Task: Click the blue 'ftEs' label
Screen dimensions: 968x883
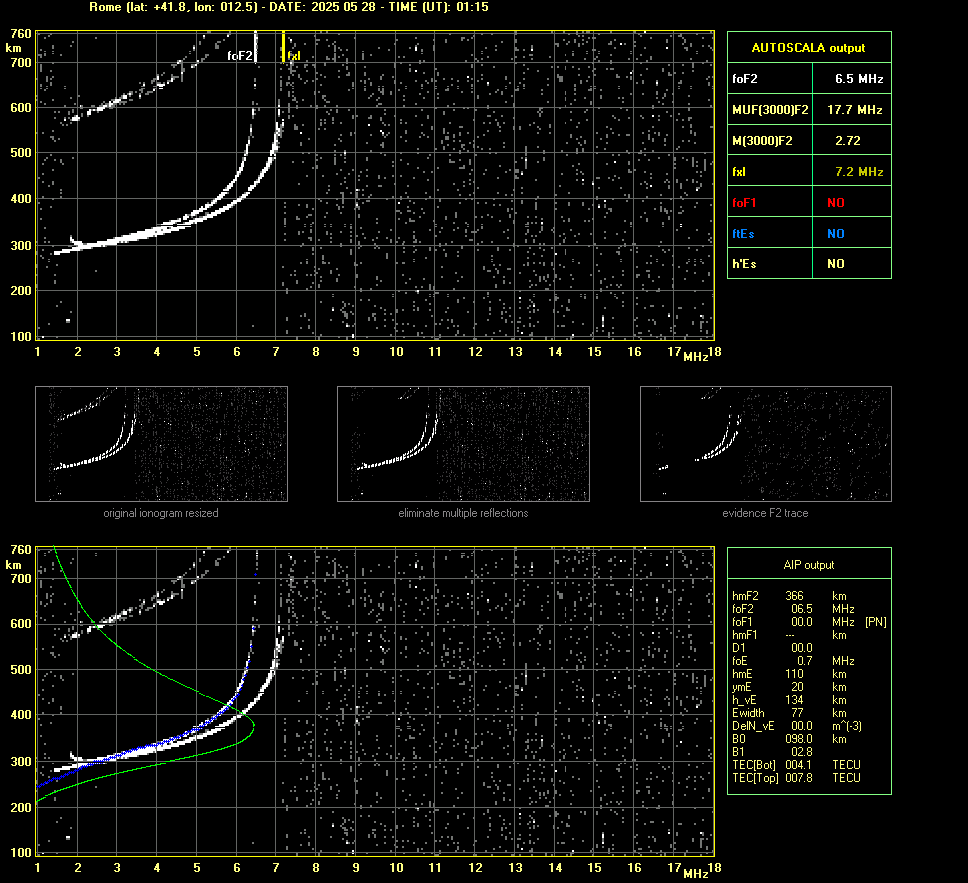Action: 743,233
